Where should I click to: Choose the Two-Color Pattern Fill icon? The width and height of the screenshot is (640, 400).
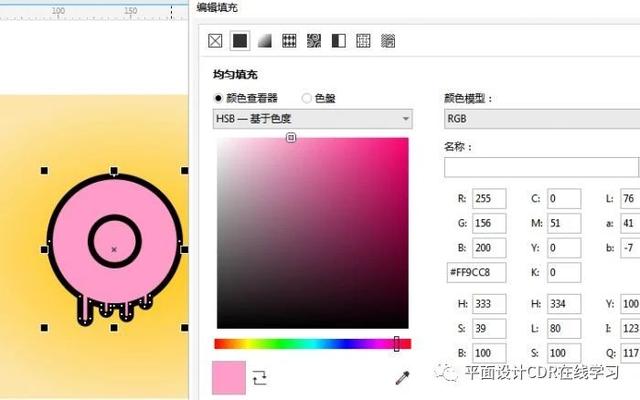338,41
